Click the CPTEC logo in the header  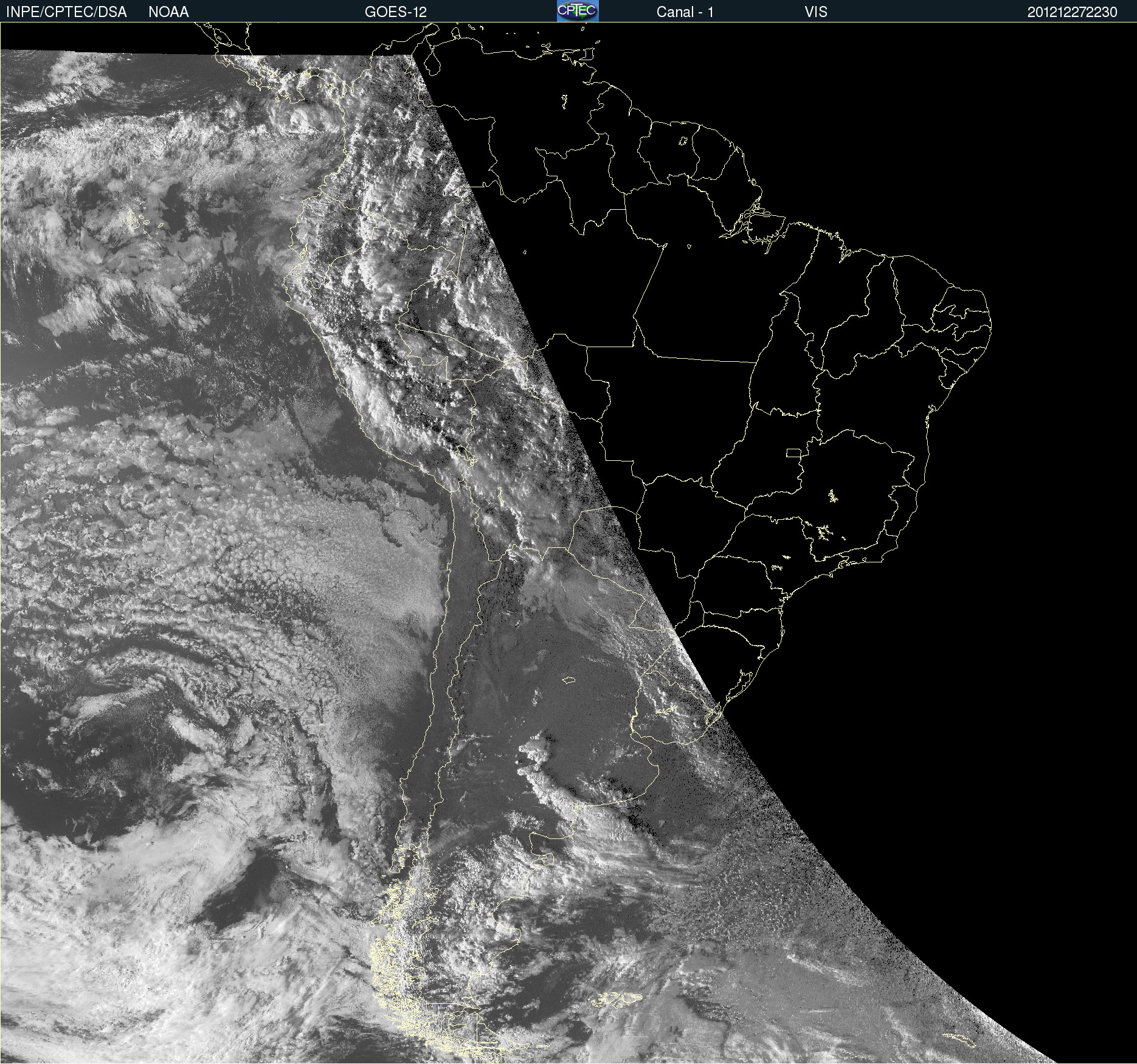click(578, 11)
